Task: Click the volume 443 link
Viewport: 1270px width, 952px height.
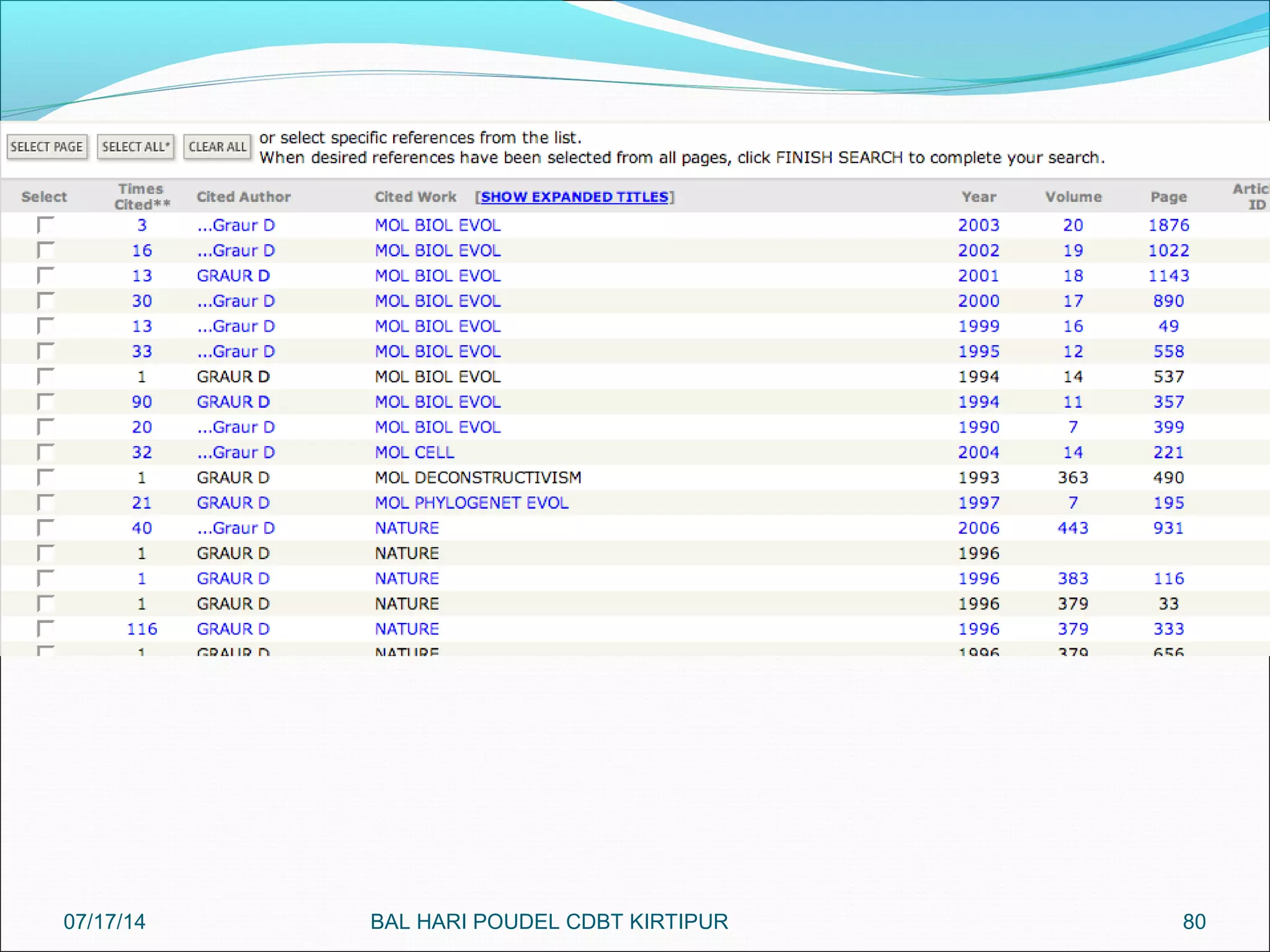Action: click(1073, 528)
